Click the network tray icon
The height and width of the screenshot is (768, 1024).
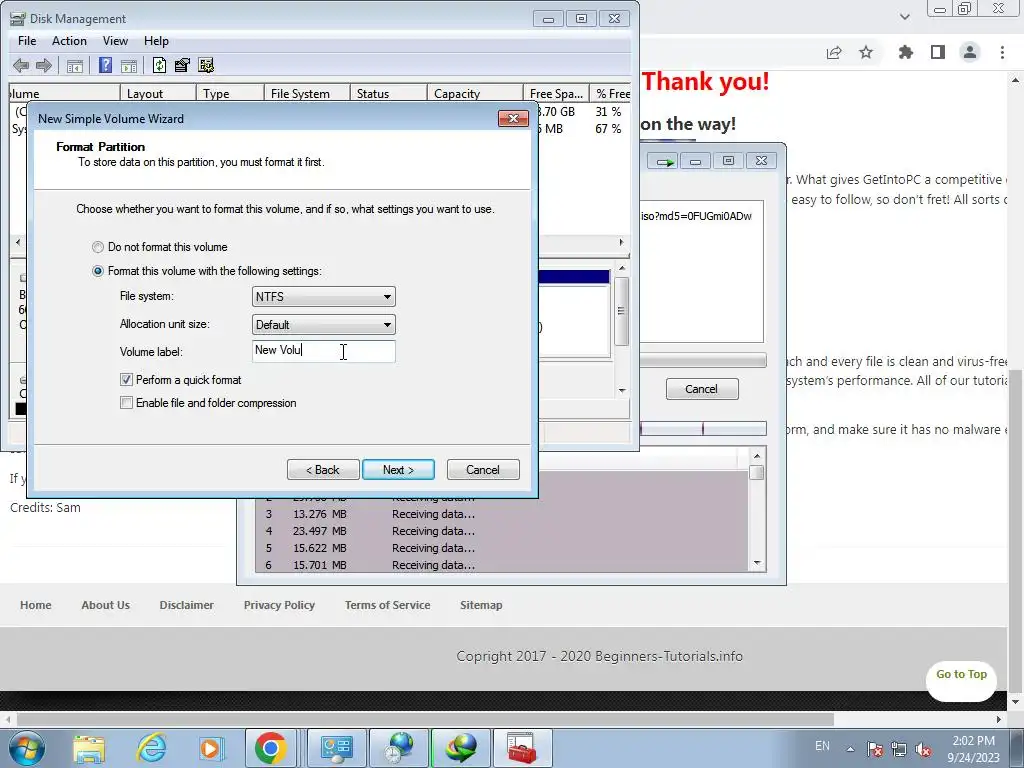899,749
